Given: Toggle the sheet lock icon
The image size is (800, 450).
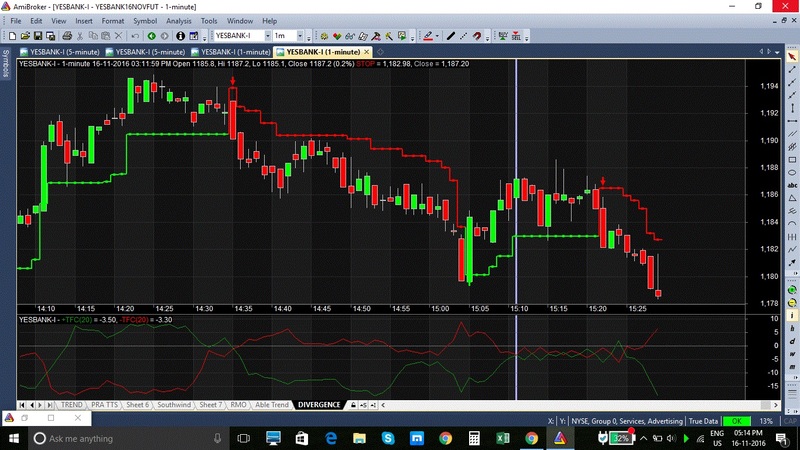Looking at the screenshot, I should pos(353,405).
